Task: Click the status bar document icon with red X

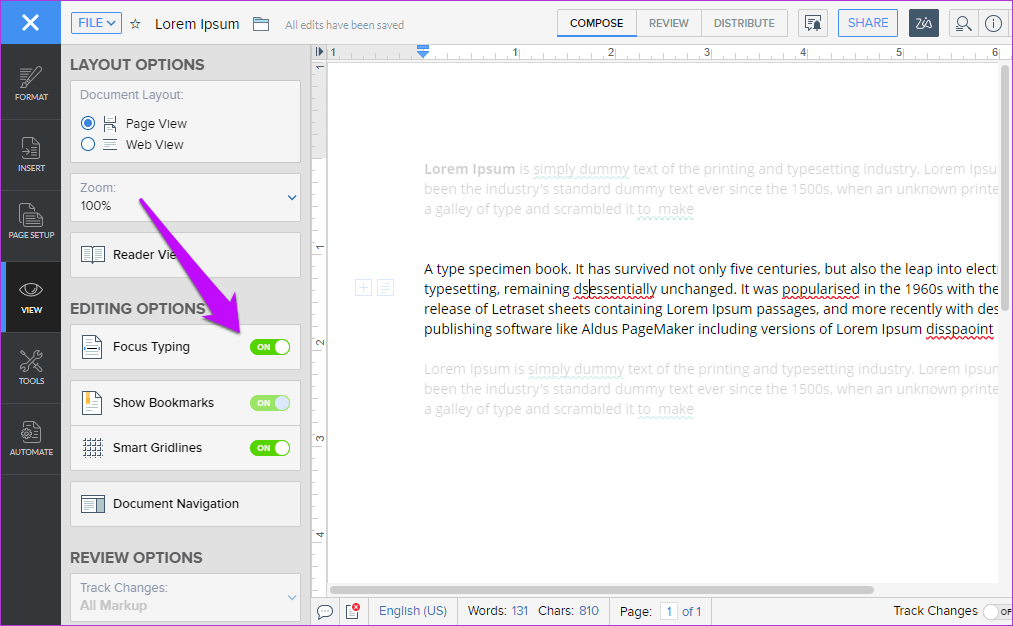Action: [x=353, y=611]
